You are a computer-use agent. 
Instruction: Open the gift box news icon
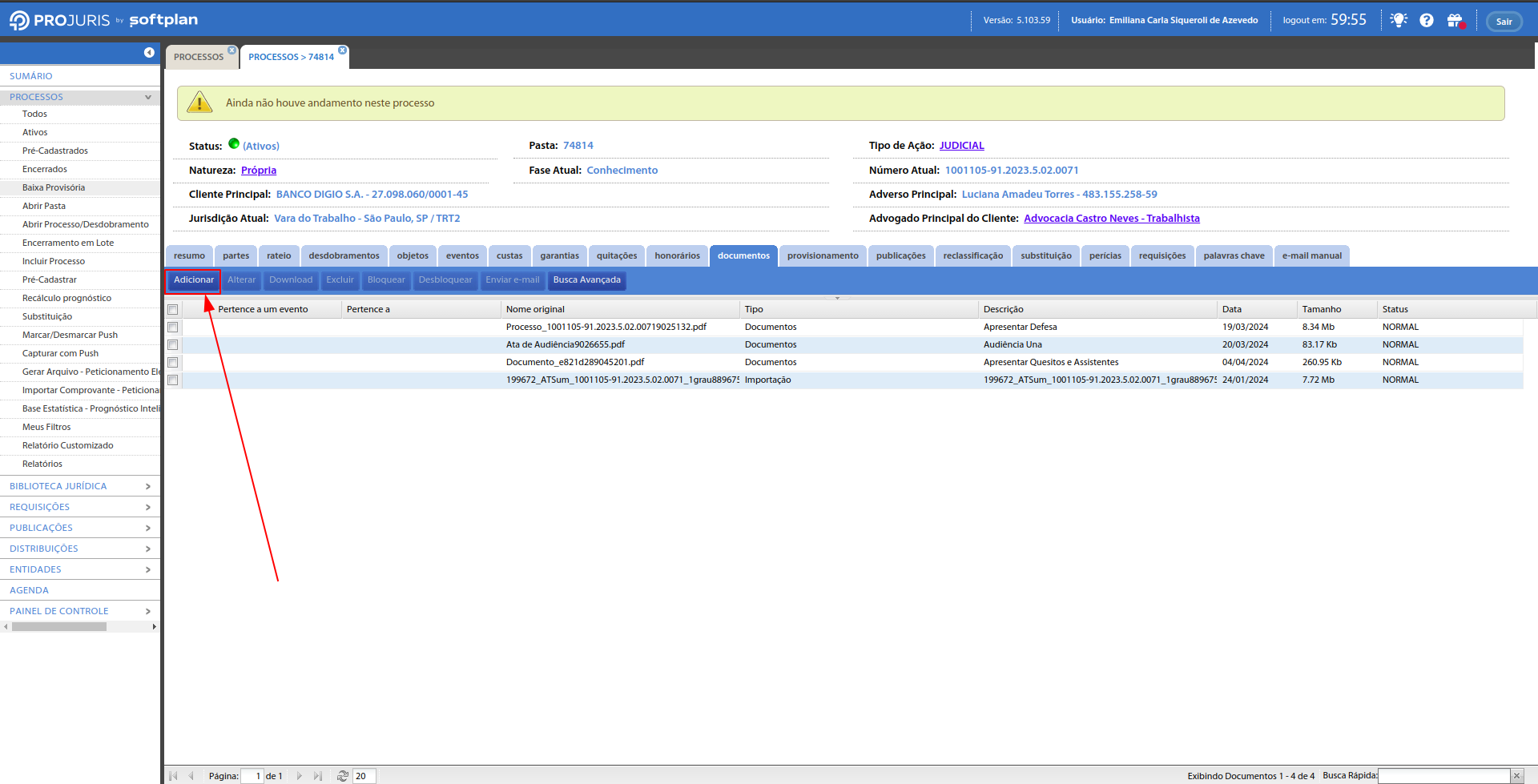1455,21
